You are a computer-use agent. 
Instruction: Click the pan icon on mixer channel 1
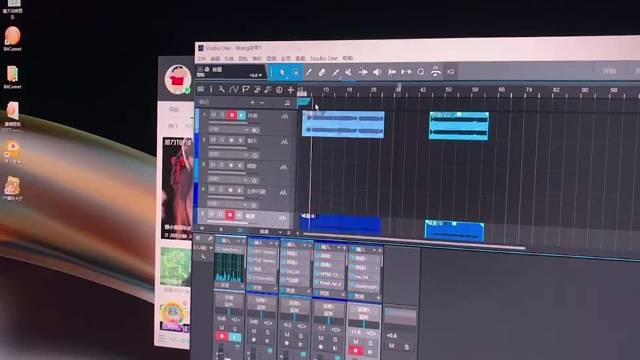(236, 319)
